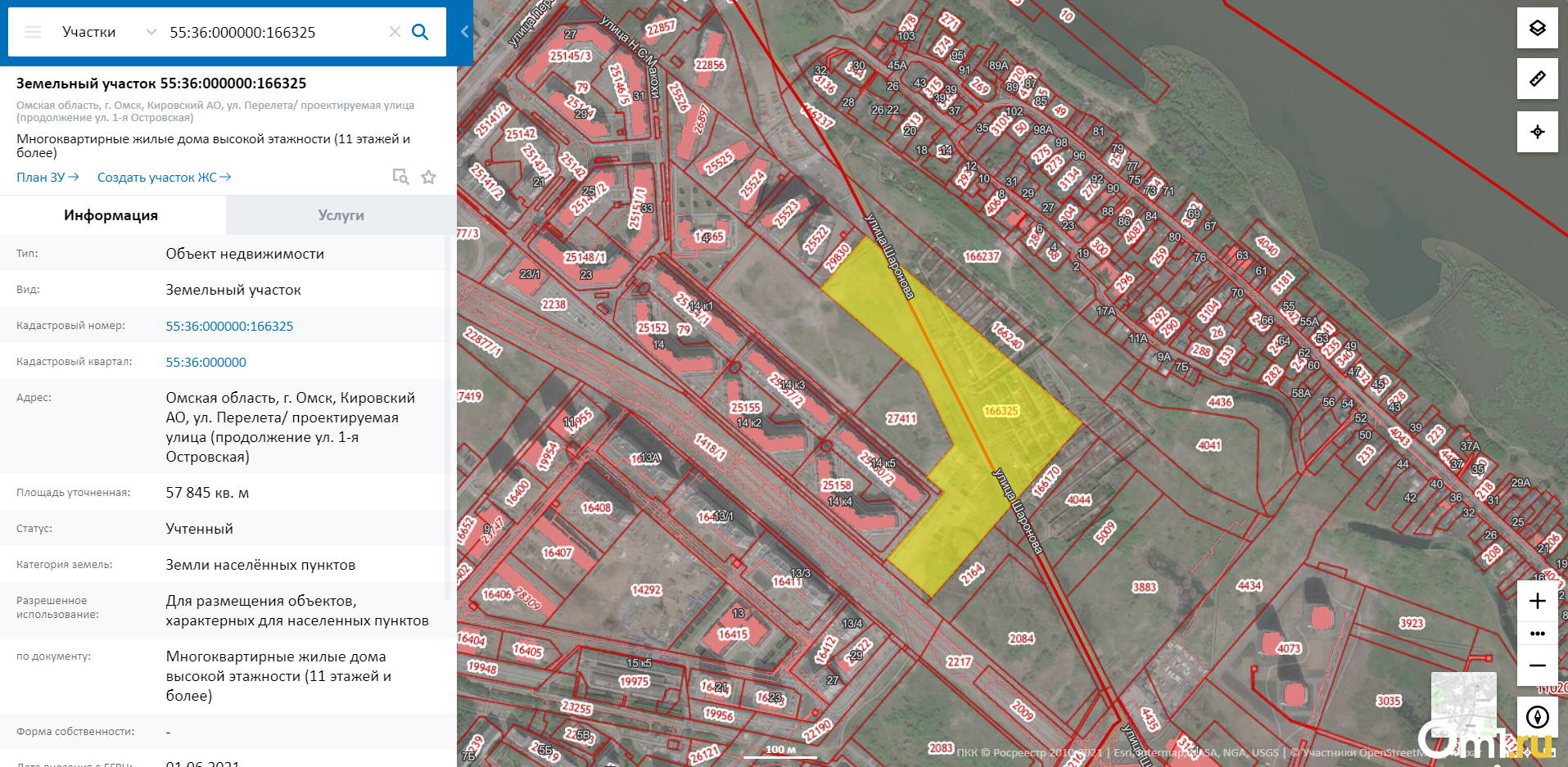Click parcel label 22856 on the map
The width and height of the screenshot is (1568, 767).
tap(710, 65)
